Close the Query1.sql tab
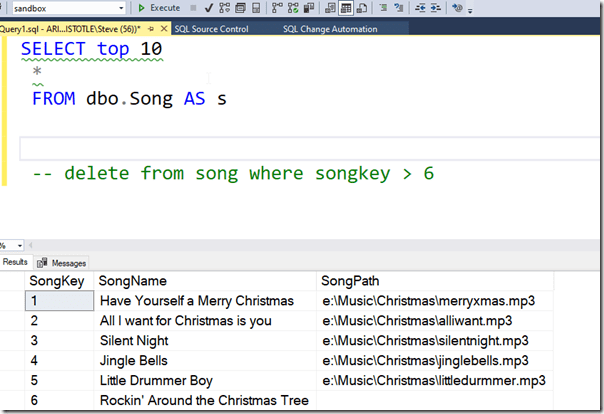Image resolution: width=604 pixels, height=414 pixels. click(x=164, y=28)
